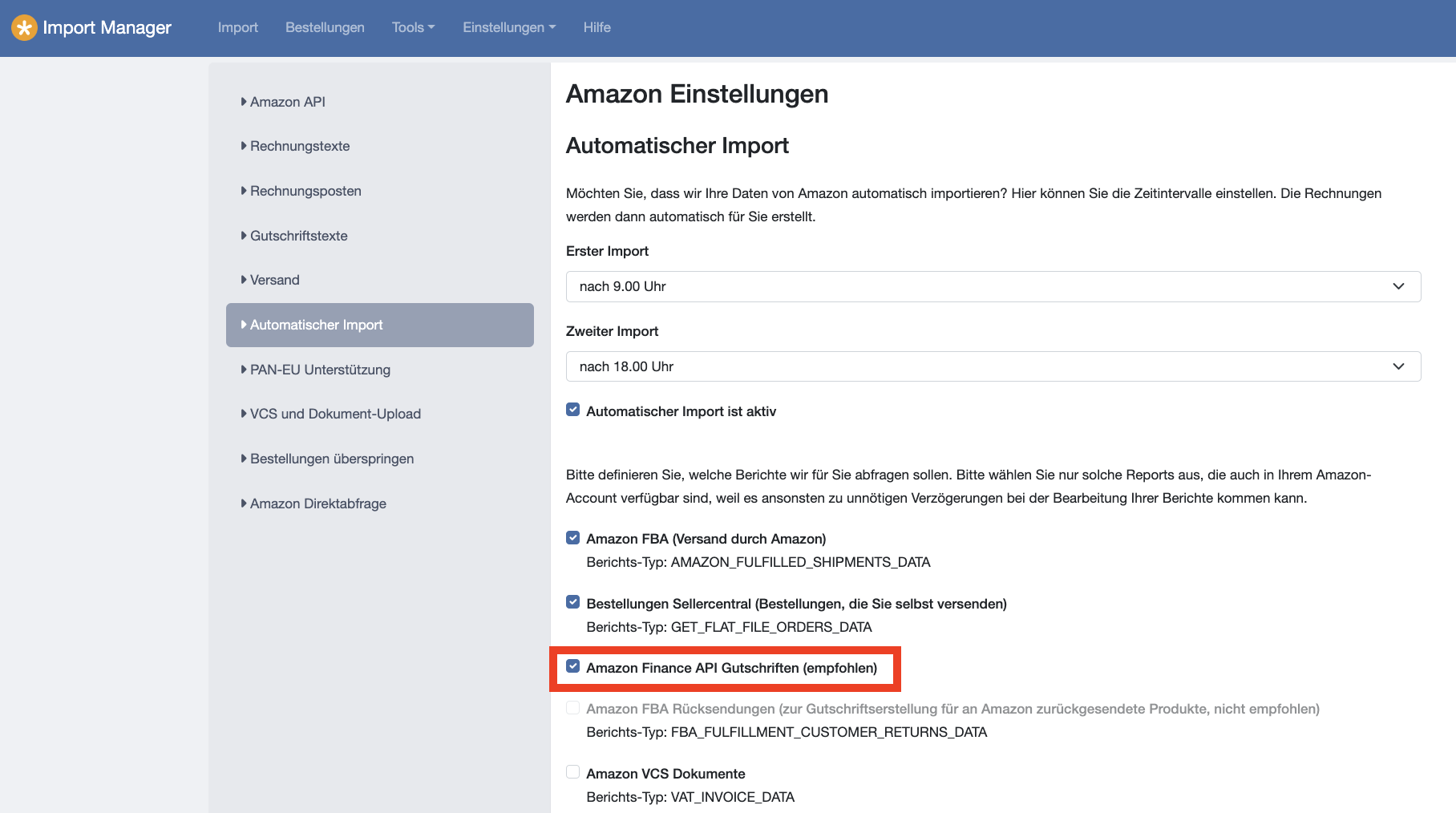Open PAN-EU Unterstützung settings
Image resolution: width=1456 pixels, height=813 pixels.
pos(380,370)
